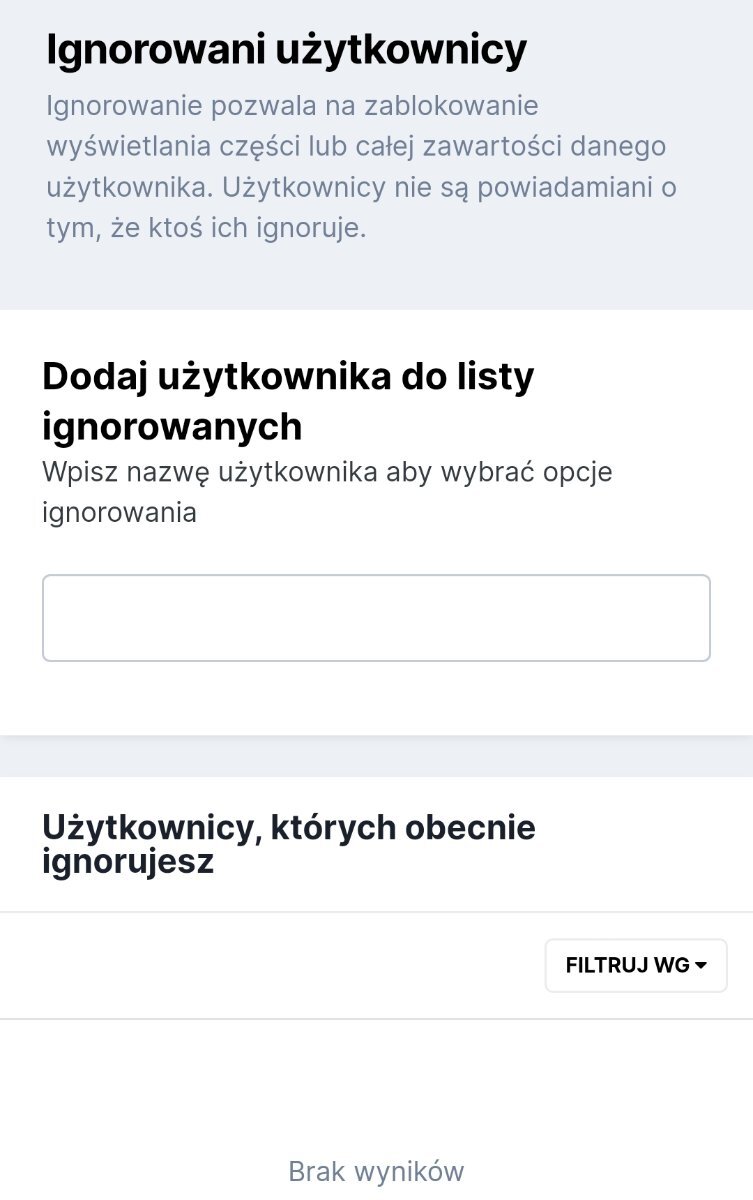The height and width of the screenshot is (1200, 753).
Task: Click the left edge of the username text box
Action: [x=55, y=618]
